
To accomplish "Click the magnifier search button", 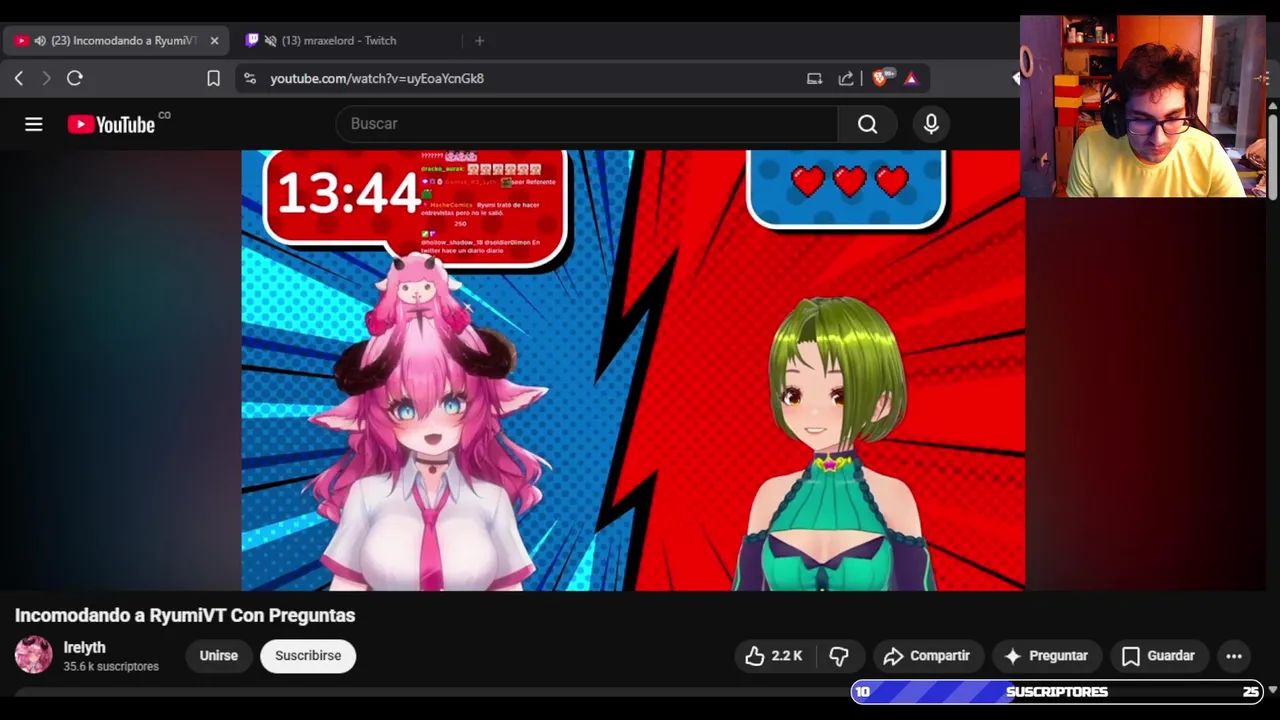I will pos(867,124).
